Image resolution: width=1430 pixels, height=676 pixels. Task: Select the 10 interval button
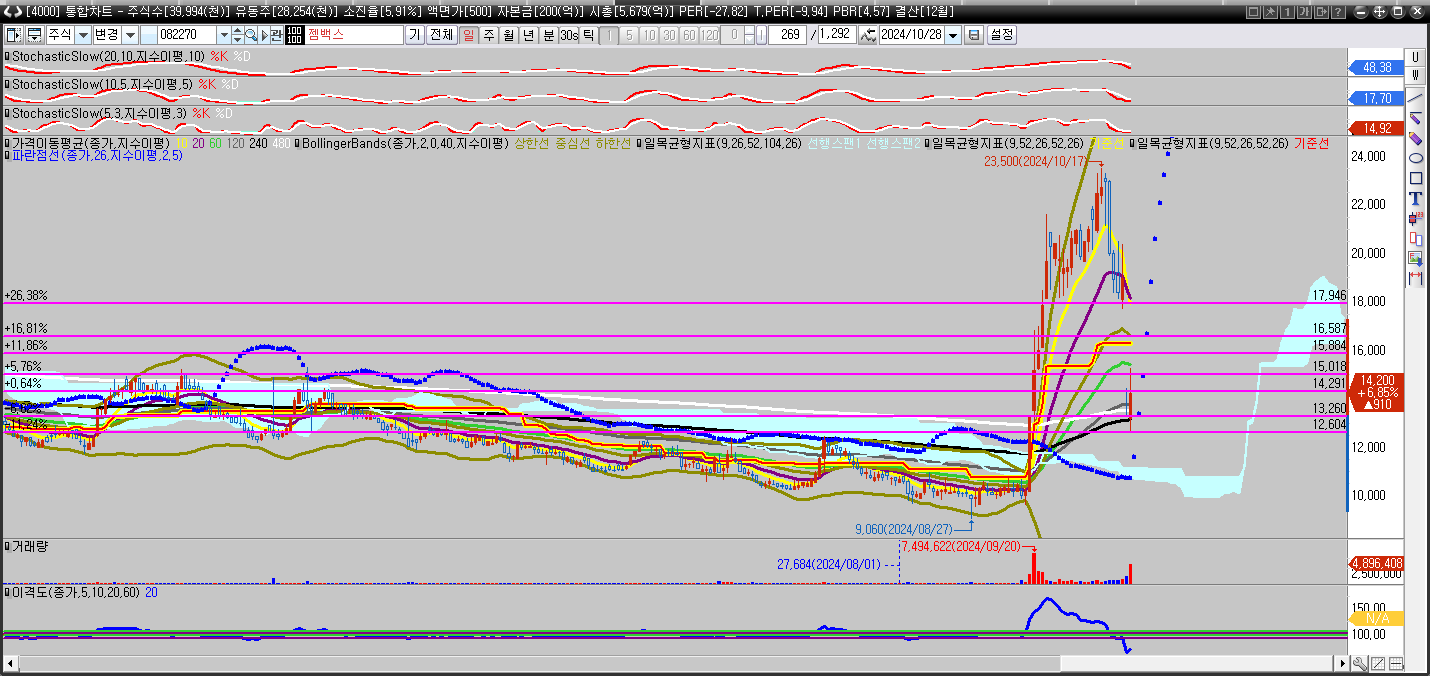tap(649, 35)
